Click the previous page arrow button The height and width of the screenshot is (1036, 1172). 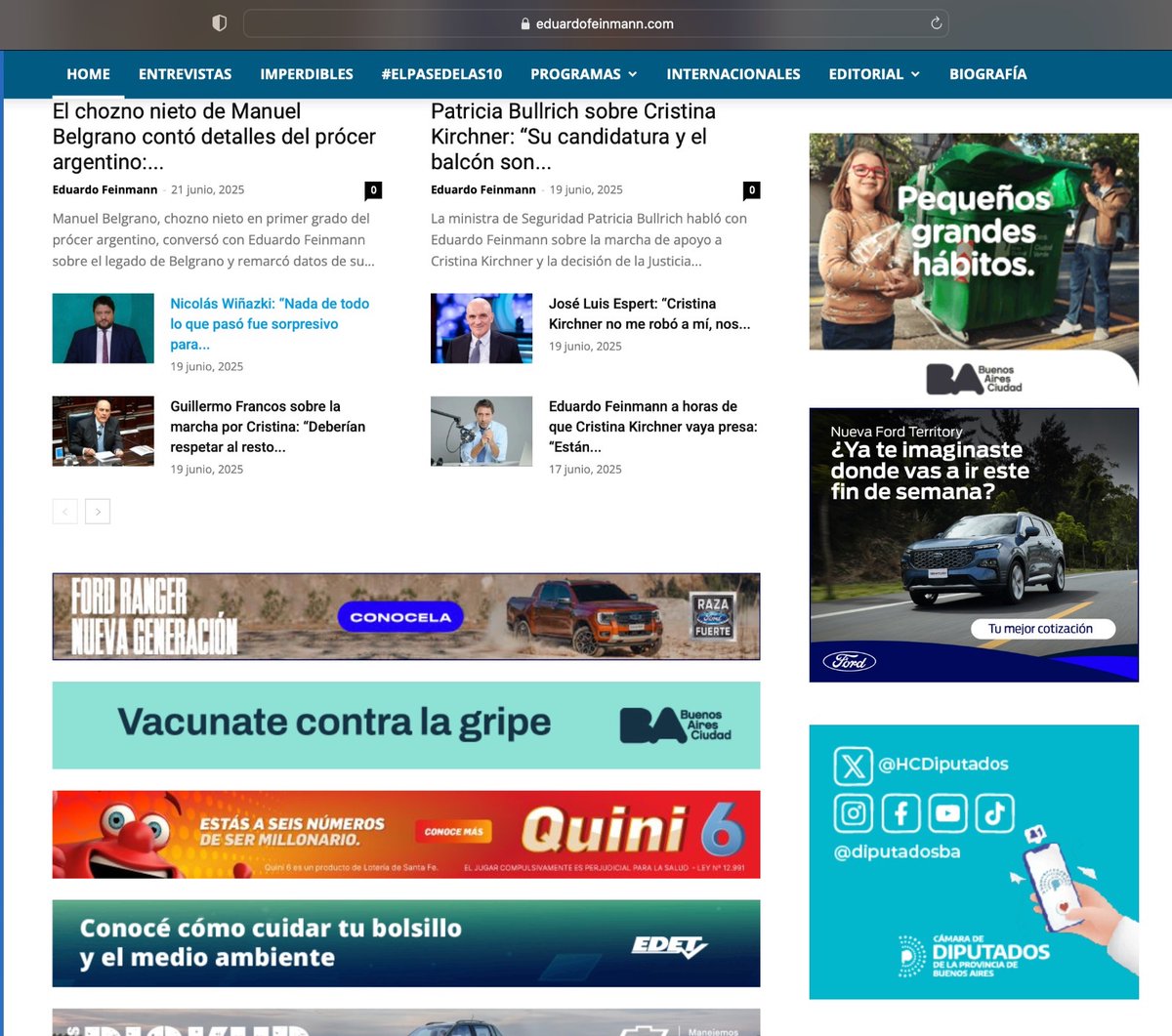pyautogui.click(x=64, y=511)
